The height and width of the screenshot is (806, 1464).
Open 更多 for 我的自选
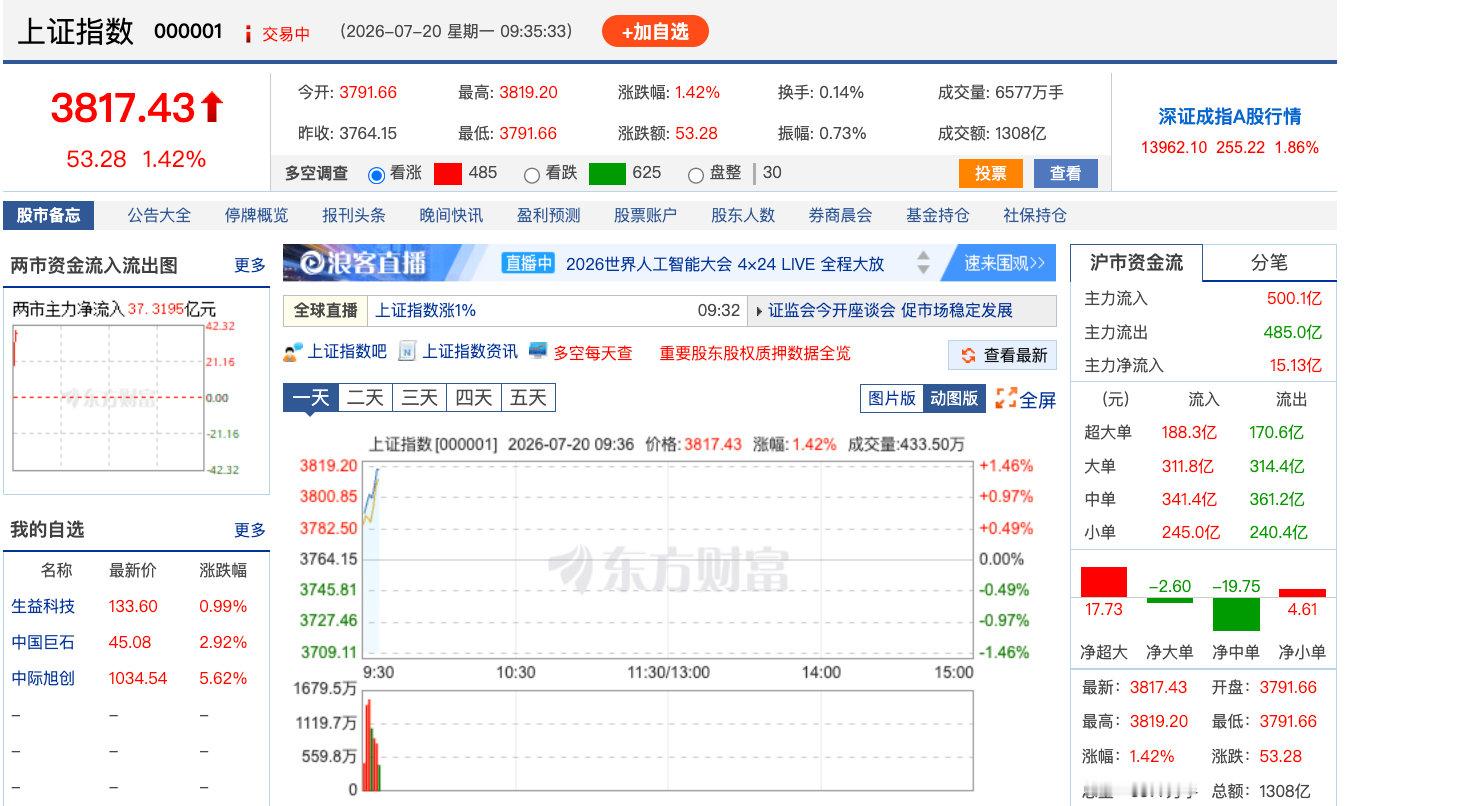[x=250, y=530]
